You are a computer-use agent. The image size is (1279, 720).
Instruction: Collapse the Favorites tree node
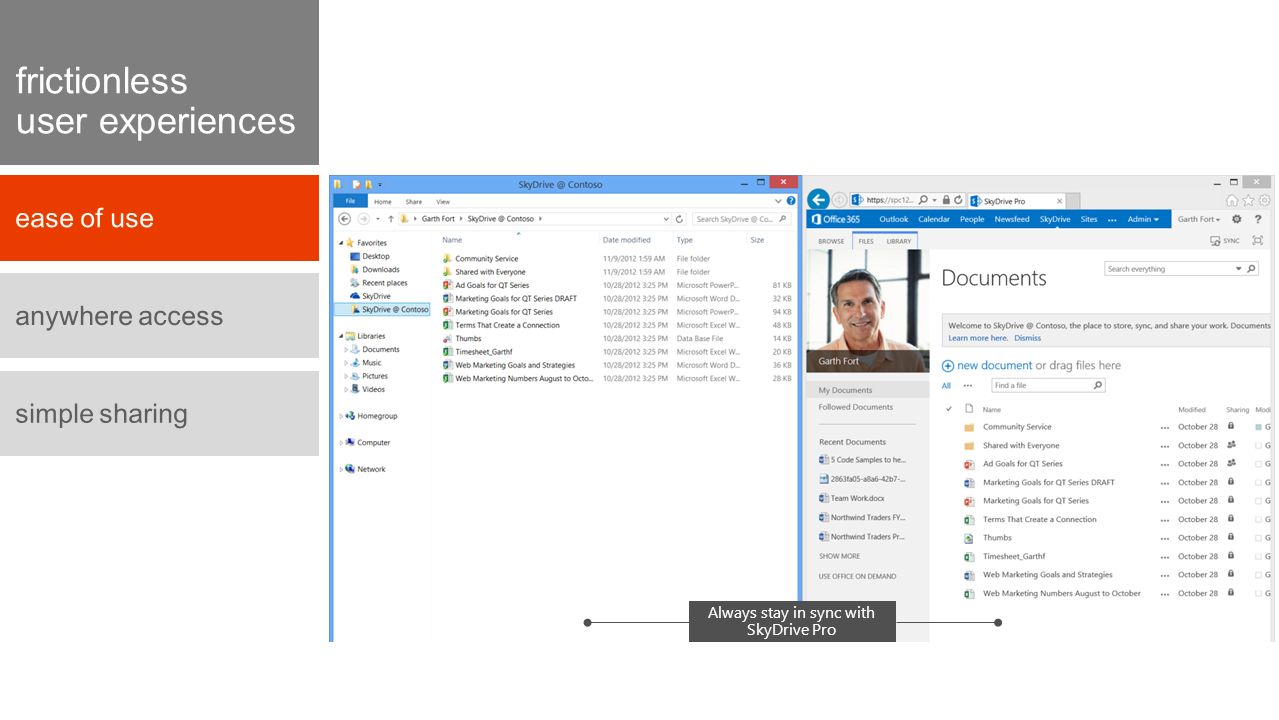click(341, 243)
